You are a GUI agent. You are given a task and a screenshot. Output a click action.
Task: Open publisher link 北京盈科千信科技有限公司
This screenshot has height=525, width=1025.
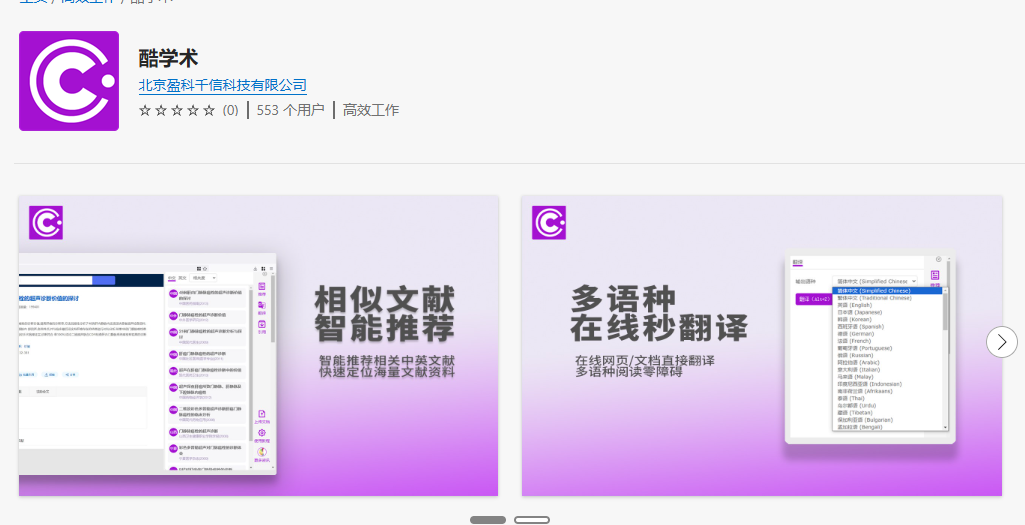pos(222,85)
